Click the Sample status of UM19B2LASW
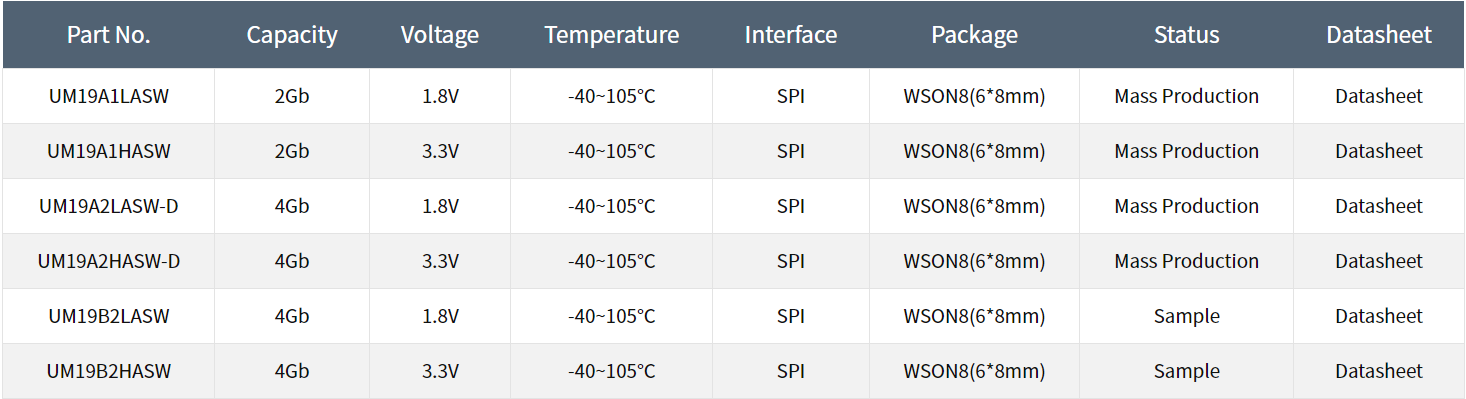 pos(1187,316)
